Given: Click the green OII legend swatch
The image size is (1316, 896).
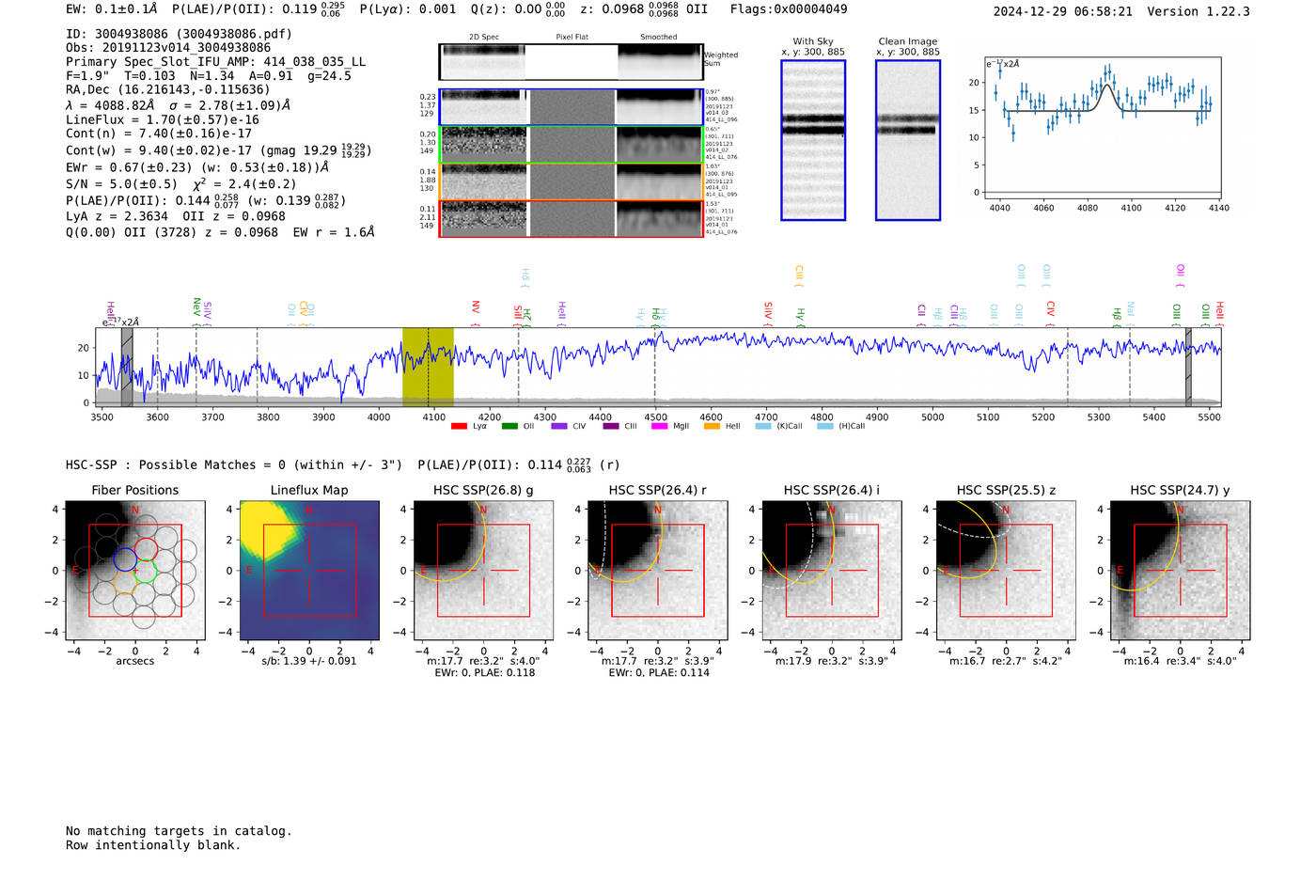Looking at the screenshot, I should [x=509, y=426].
